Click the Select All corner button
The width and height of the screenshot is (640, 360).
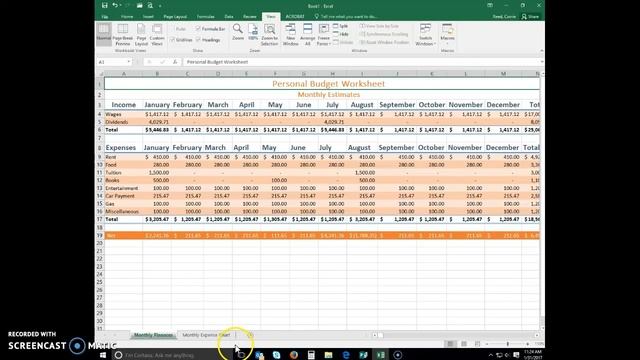(x=100, y=73)
